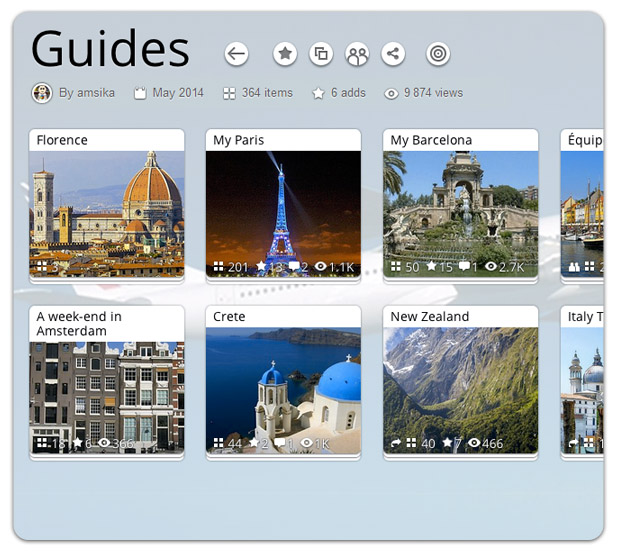620x558 pixels.
Task: Click the star favorite icon in header
Action: coord(285,54)
